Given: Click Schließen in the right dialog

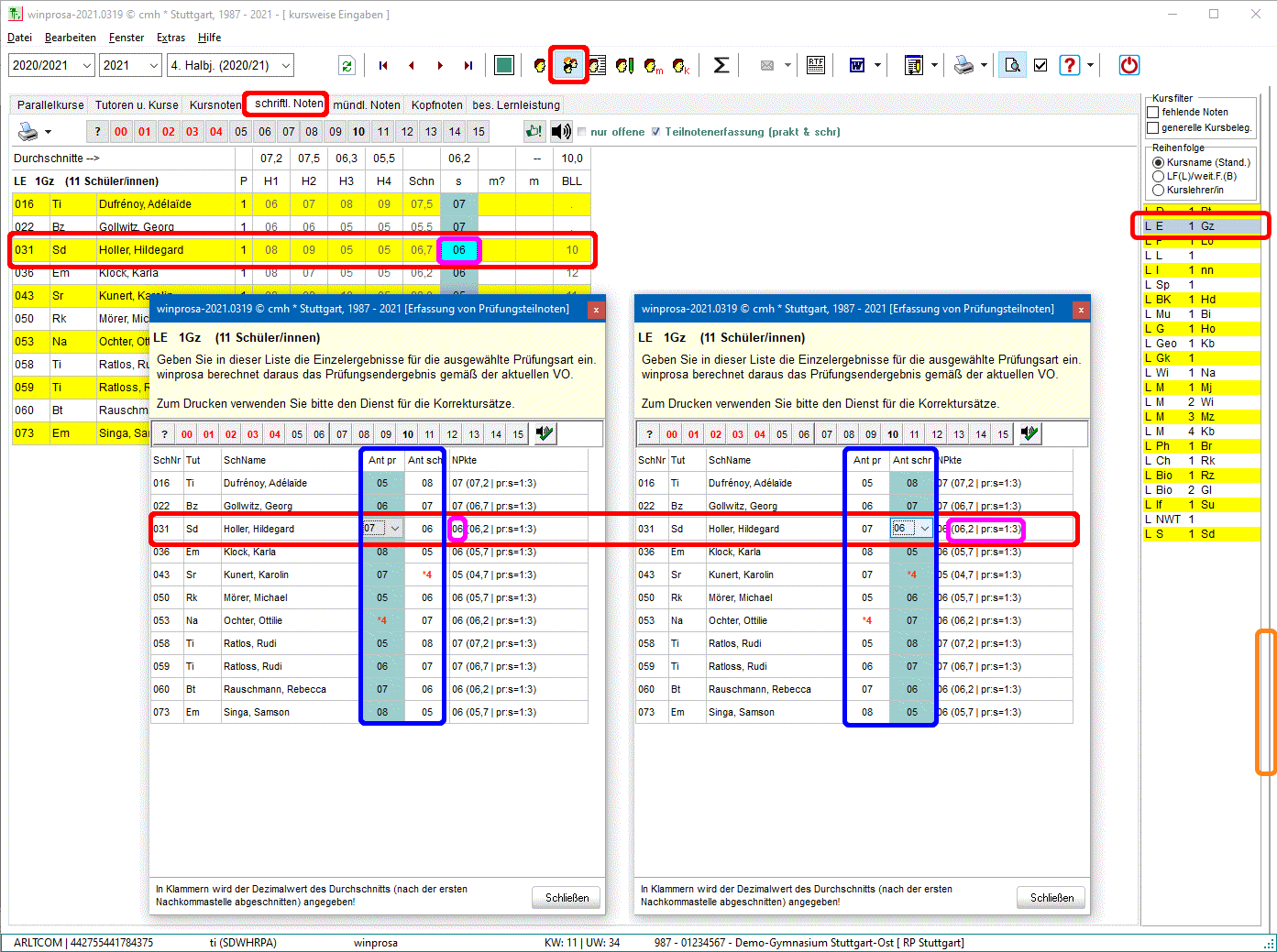Looking at the screenshot, I should click(x=1051, y=897).
